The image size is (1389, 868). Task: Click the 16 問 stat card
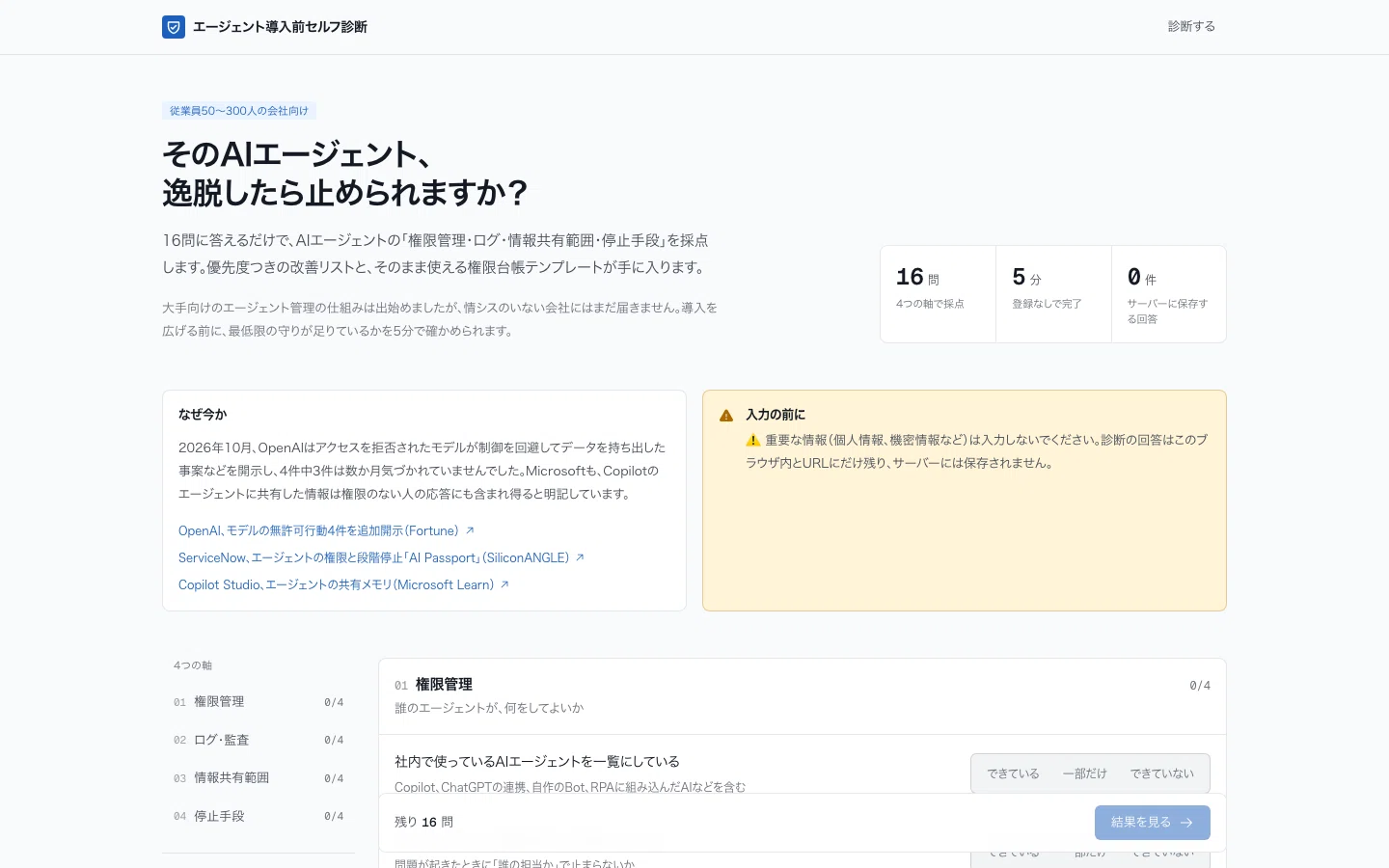[938, 294]
